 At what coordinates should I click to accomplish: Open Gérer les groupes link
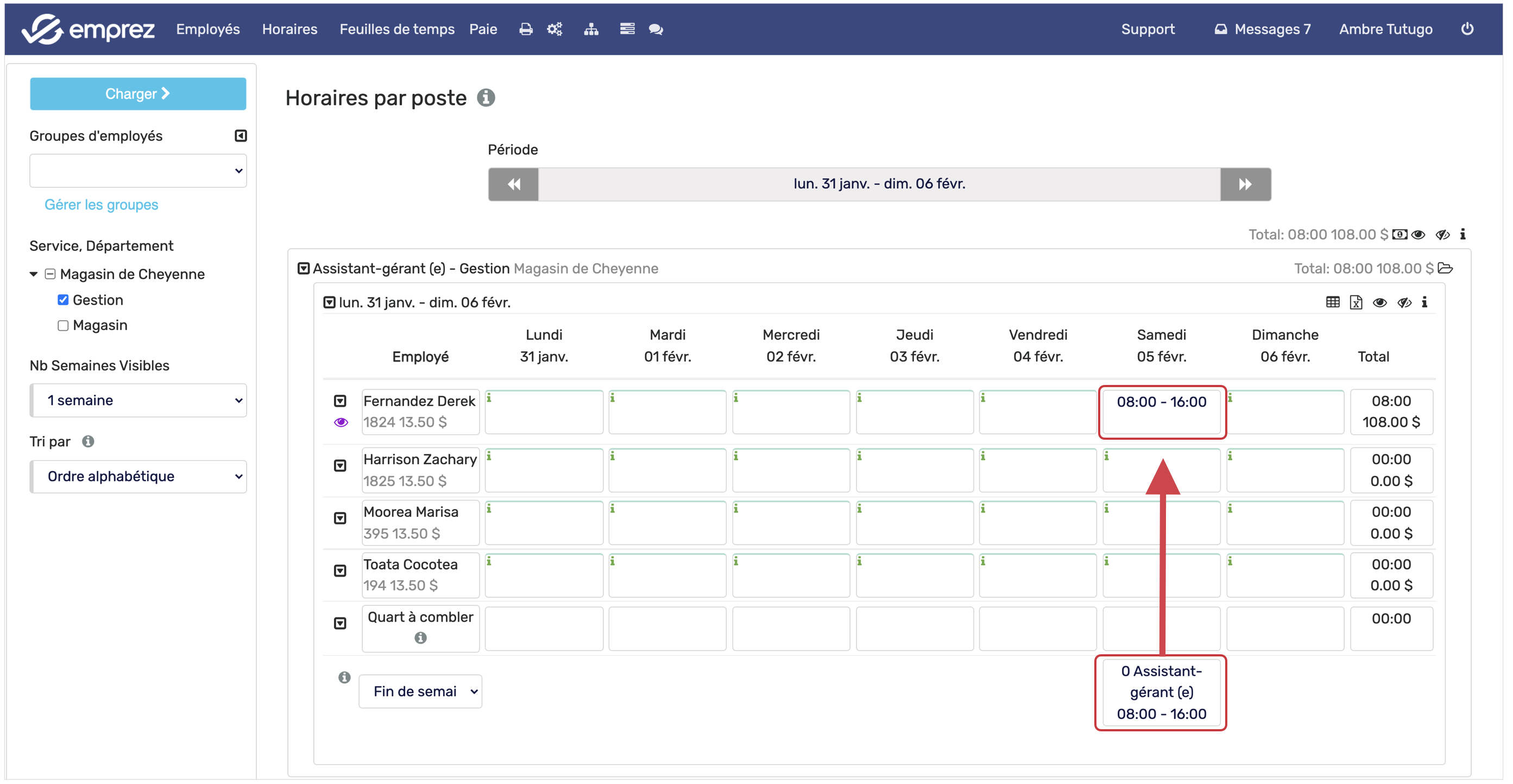(101, 205)
